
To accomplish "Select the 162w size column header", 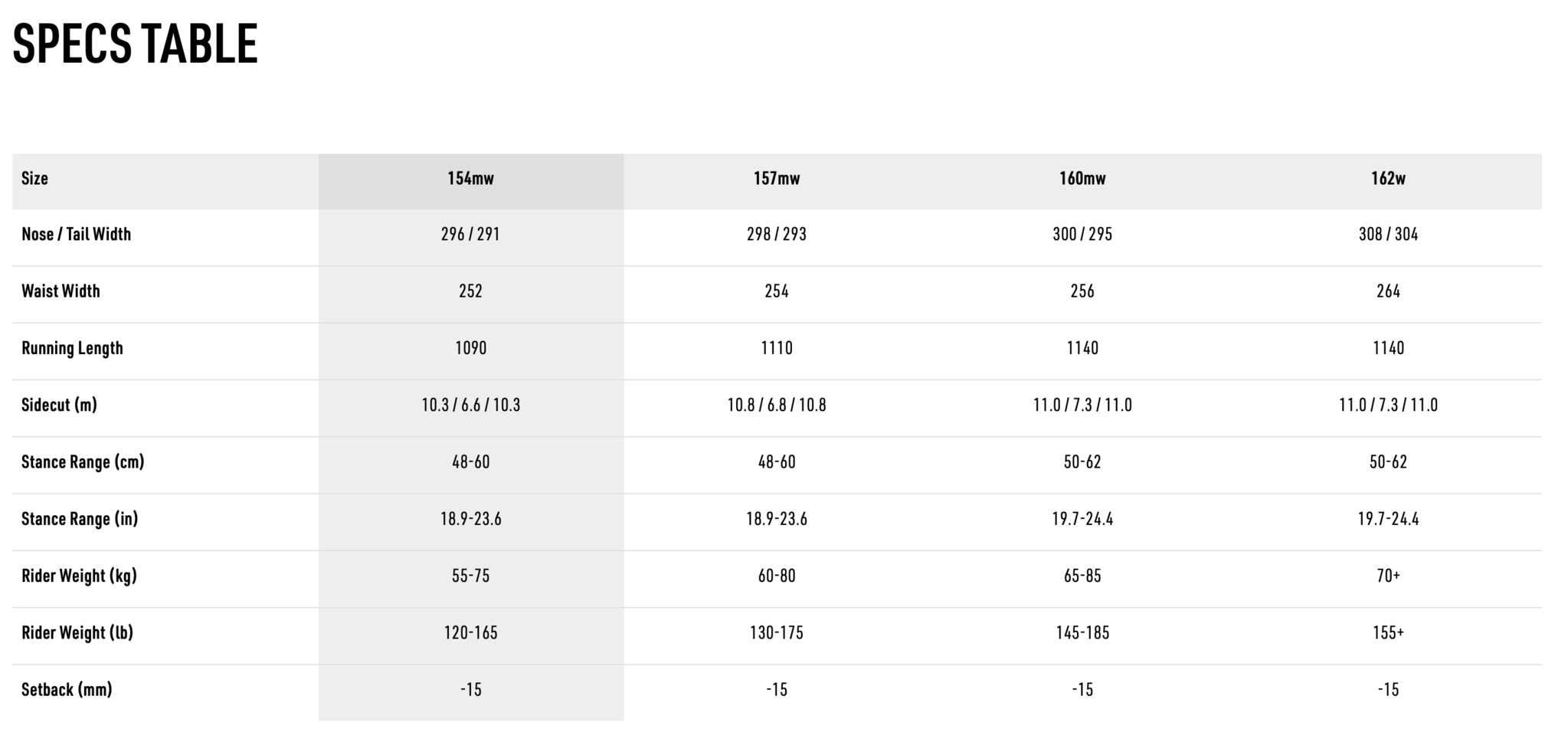I will [x=1388, y=179].
